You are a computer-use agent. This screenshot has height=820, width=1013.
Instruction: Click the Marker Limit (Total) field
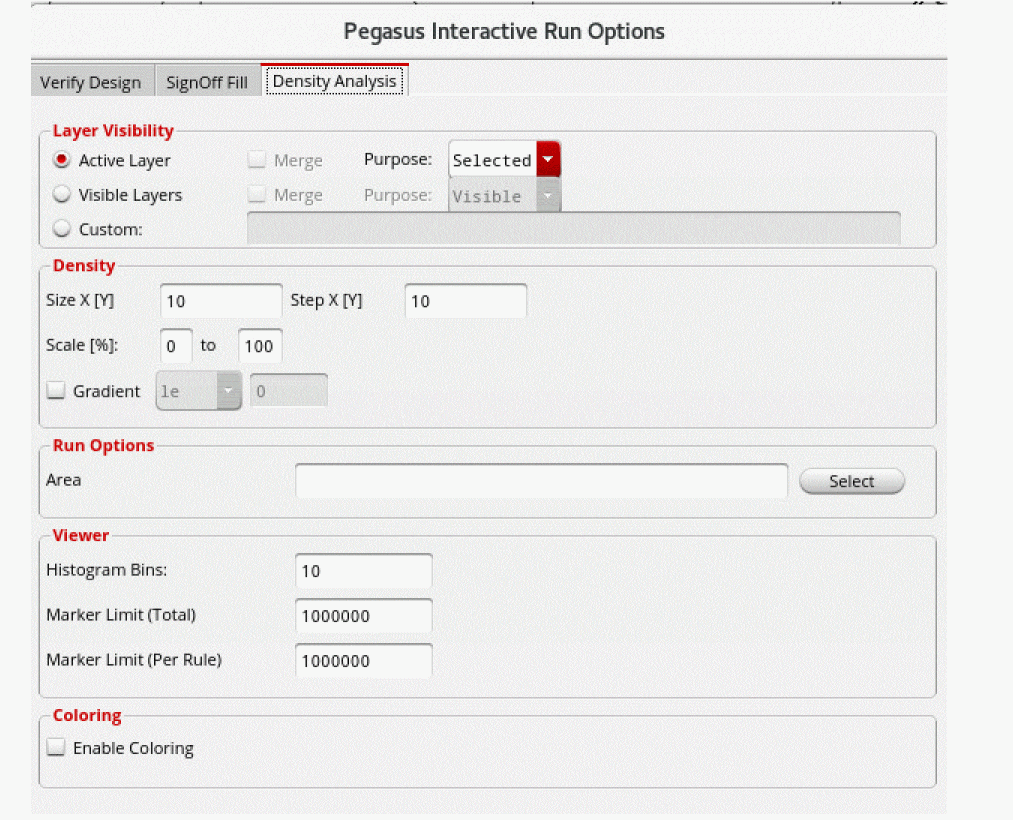pyautogui.click(x=364, y=615)
